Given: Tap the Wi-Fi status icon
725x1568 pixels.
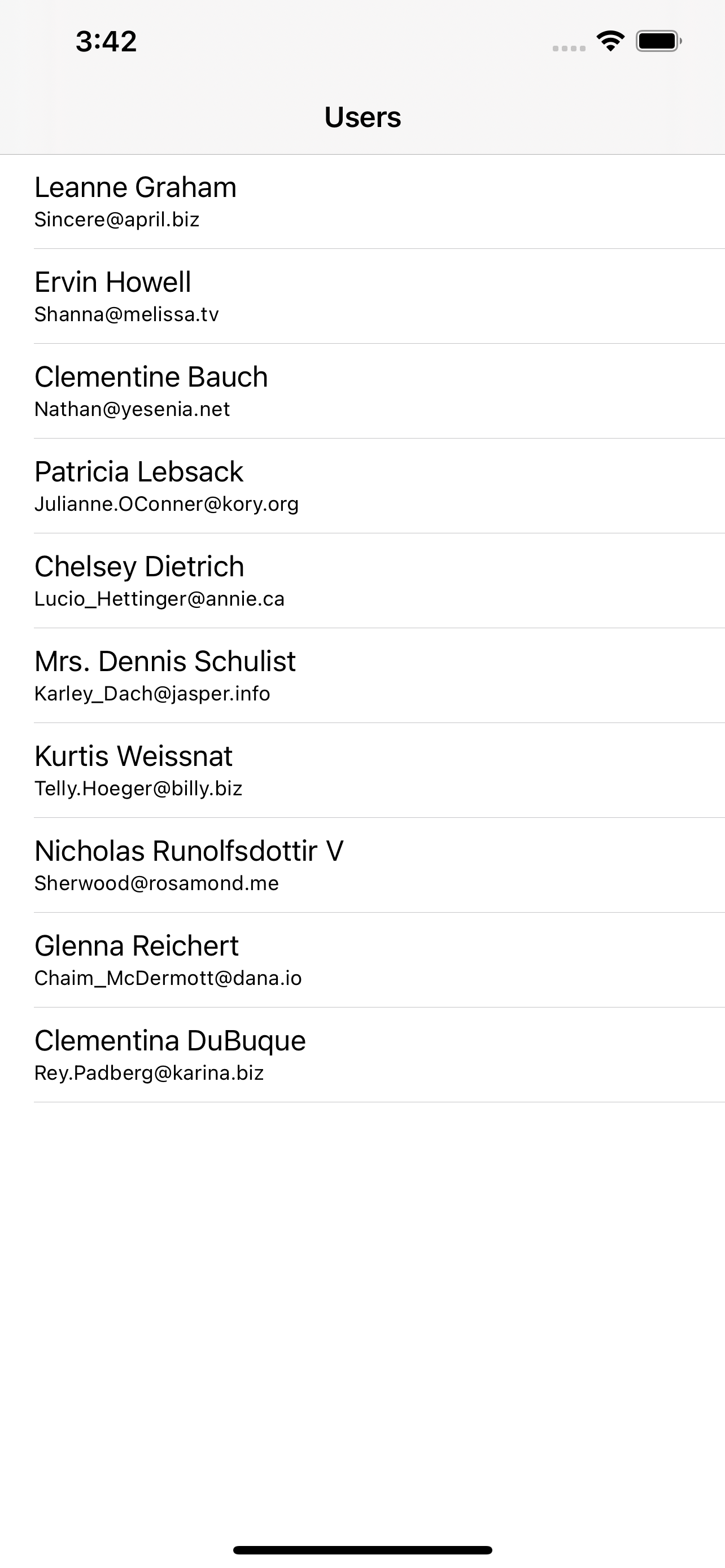Looking at the screenshot, I should point(610,41).
